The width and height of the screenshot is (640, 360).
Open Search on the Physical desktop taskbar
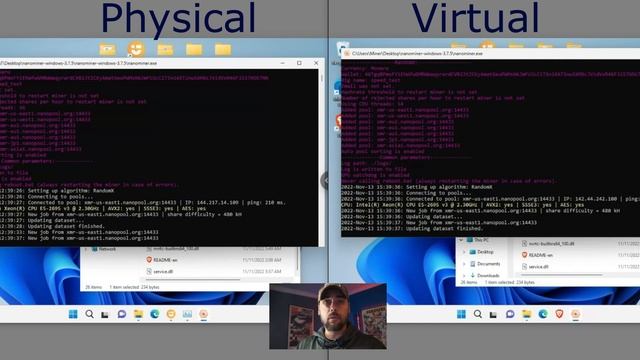point(89,314)
